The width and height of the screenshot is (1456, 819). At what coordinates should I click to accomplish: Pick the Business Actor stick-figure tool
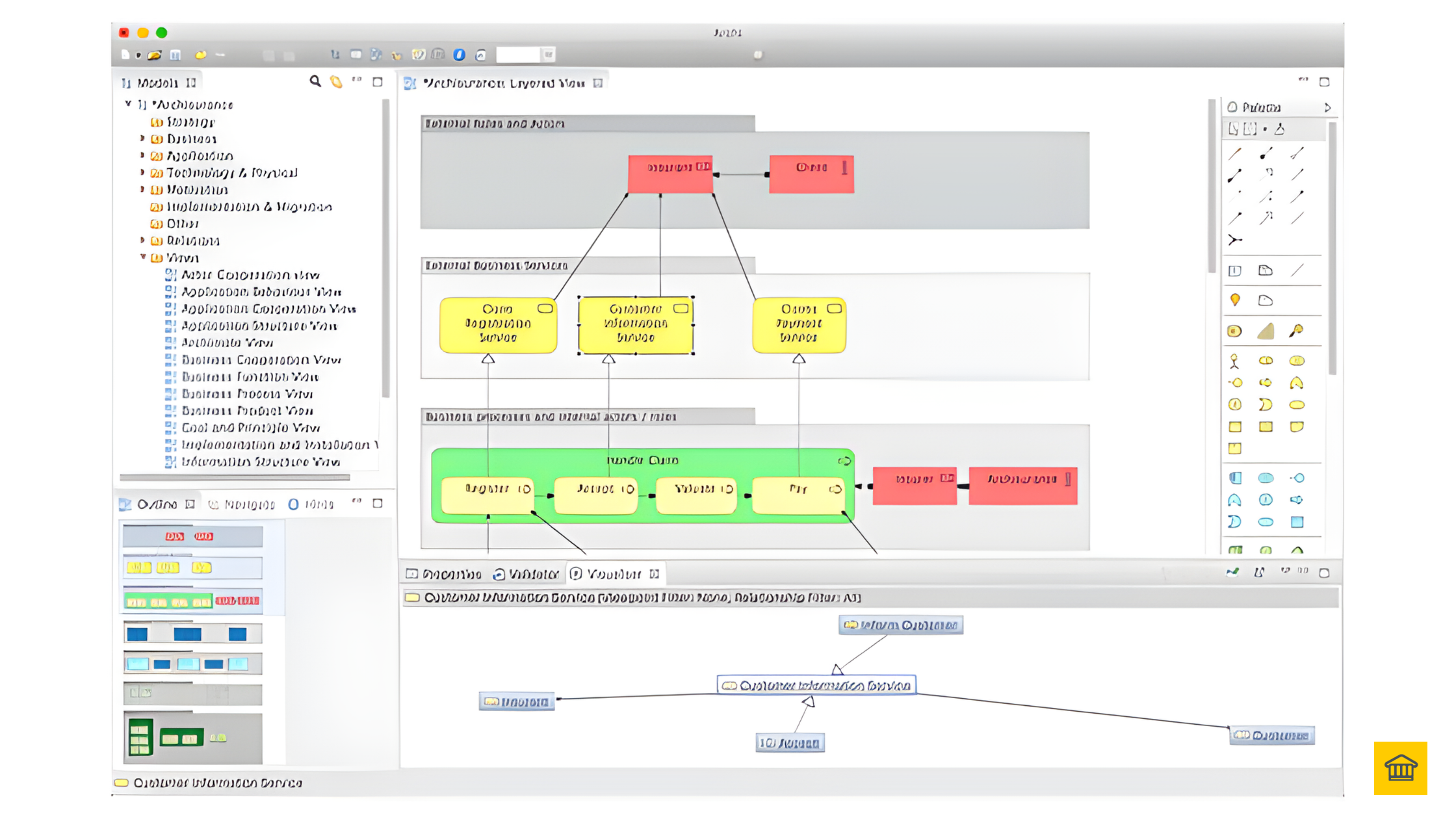tap(1234, 361)
